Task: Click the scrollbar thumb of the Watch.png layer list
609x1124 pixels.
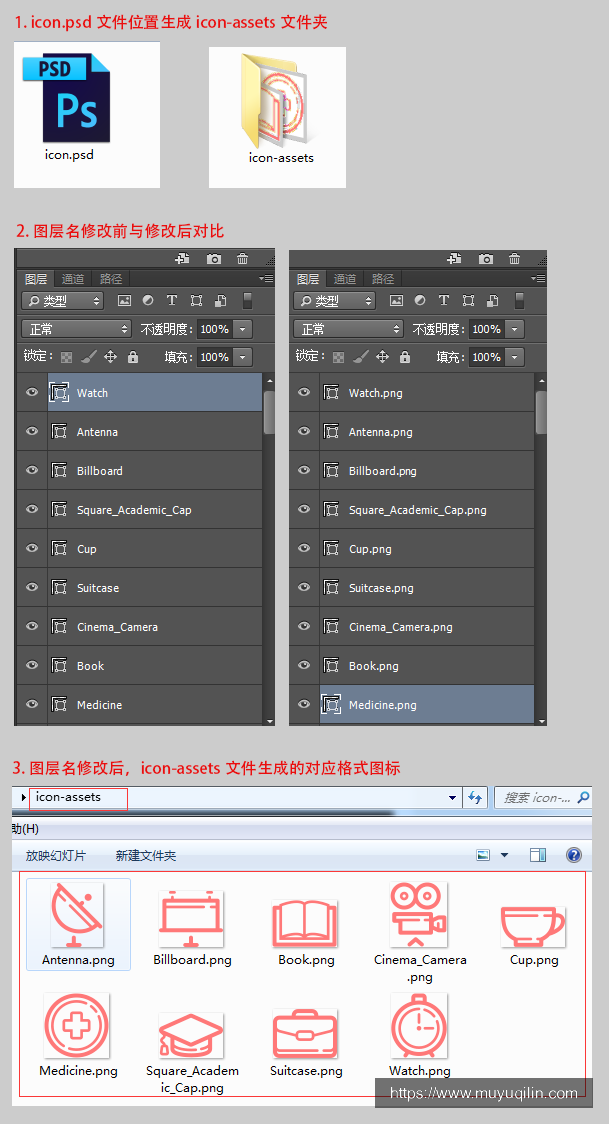Action: [542, 412]
